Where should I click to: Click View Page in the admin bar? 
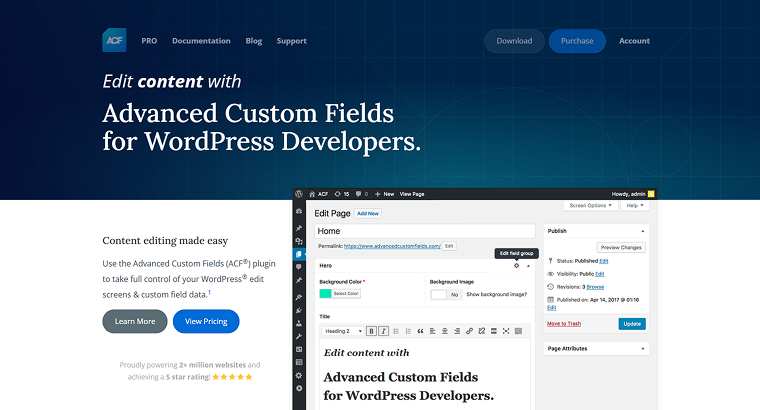pos(412,194)
